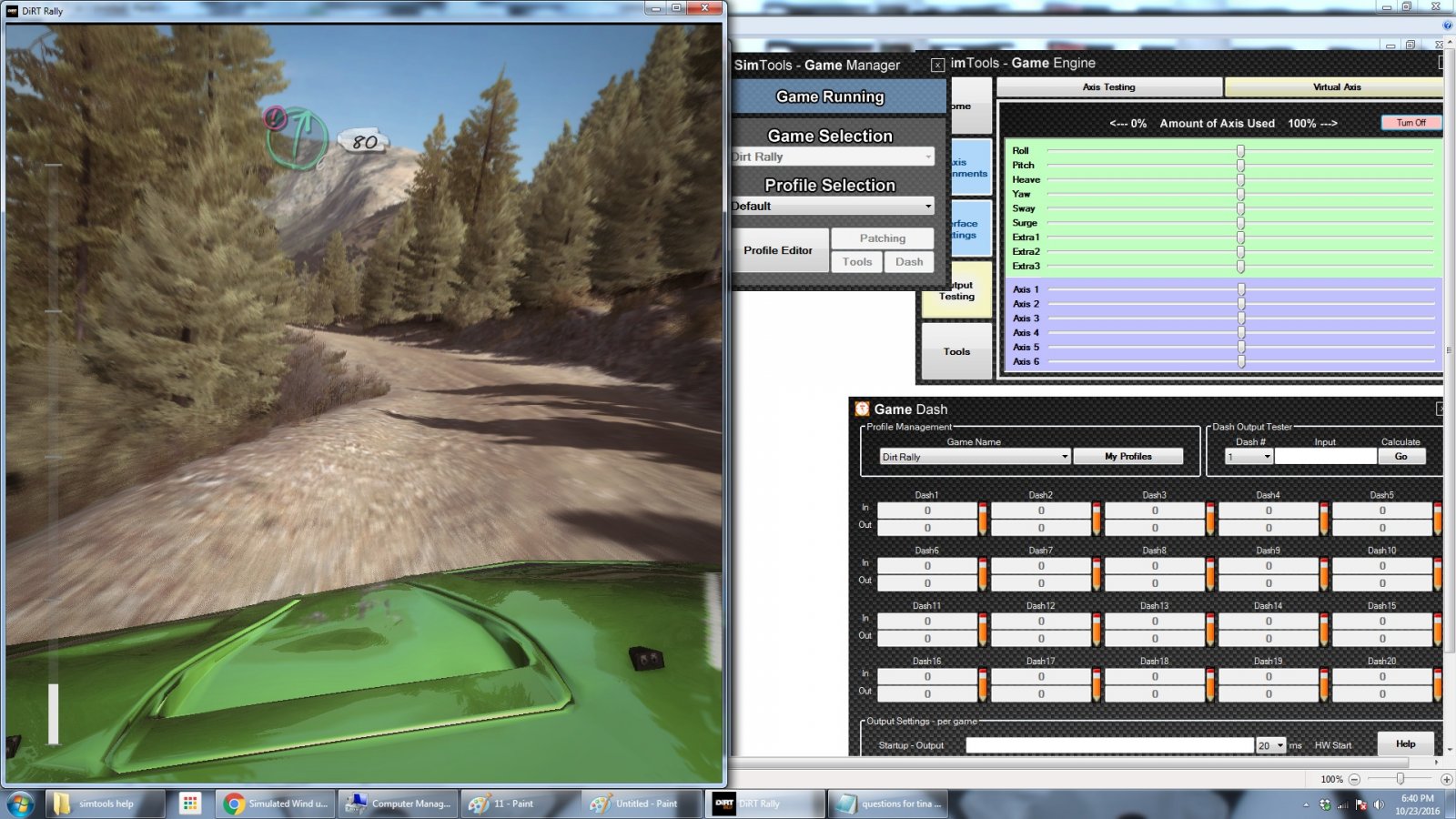Click the zoom in plus icon
The height and width of the screenshot is (819, 1456).
tap(1446, 779)
